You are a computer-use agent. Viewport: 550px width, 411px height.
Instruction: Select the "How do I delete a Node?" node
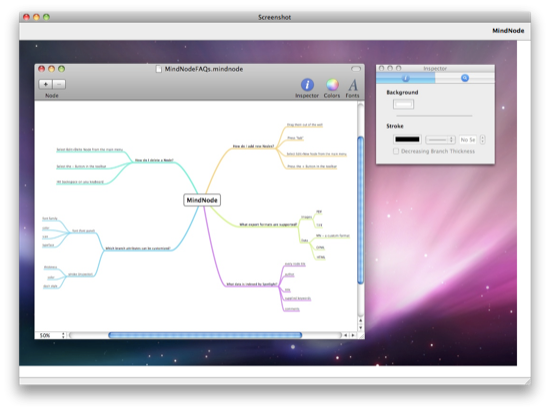pos(154,160)
